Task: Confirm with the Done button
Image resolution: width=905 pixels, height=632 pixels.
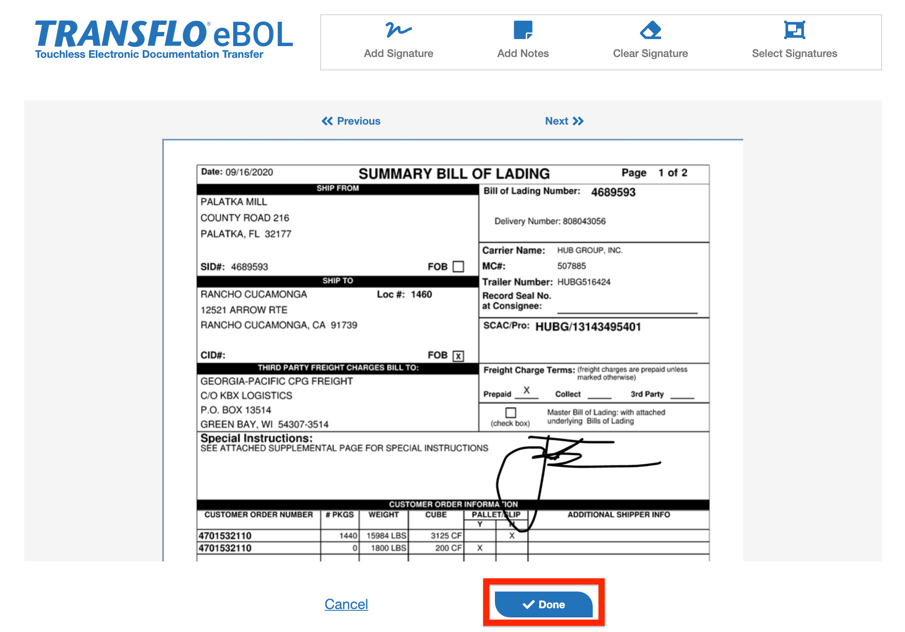Action: point(544,604)
